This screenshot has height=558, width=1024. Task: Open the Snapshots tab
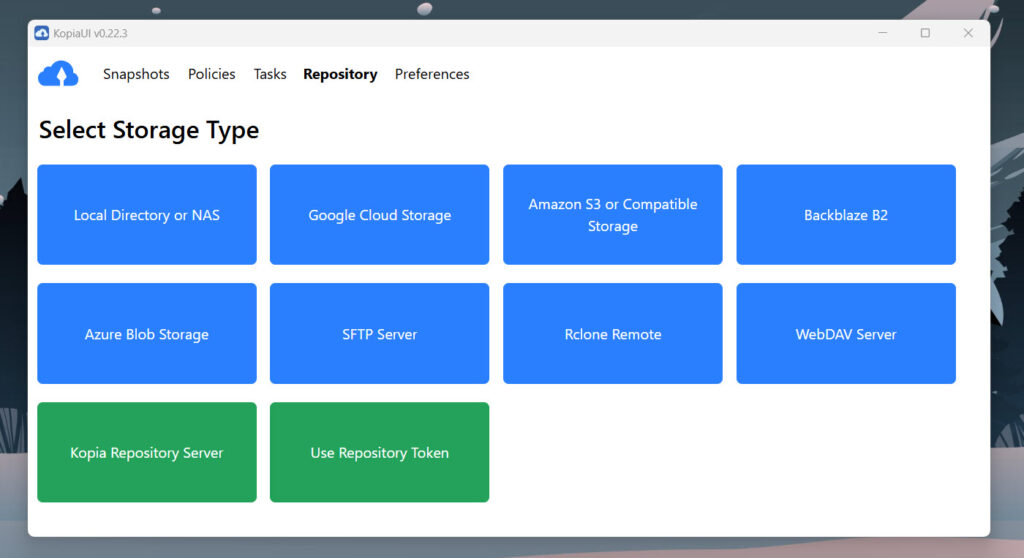(x=136, y=74)
